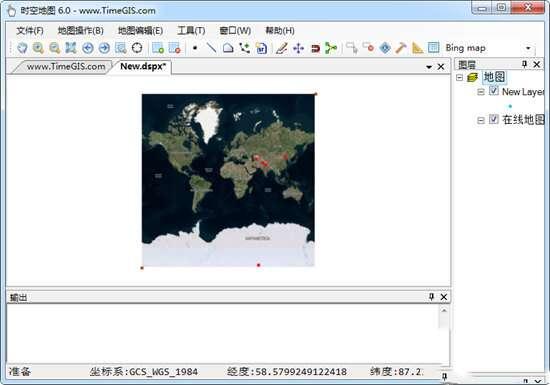Activate the Zoom In magnifier
550x385 pixels.
coord(38,48)
